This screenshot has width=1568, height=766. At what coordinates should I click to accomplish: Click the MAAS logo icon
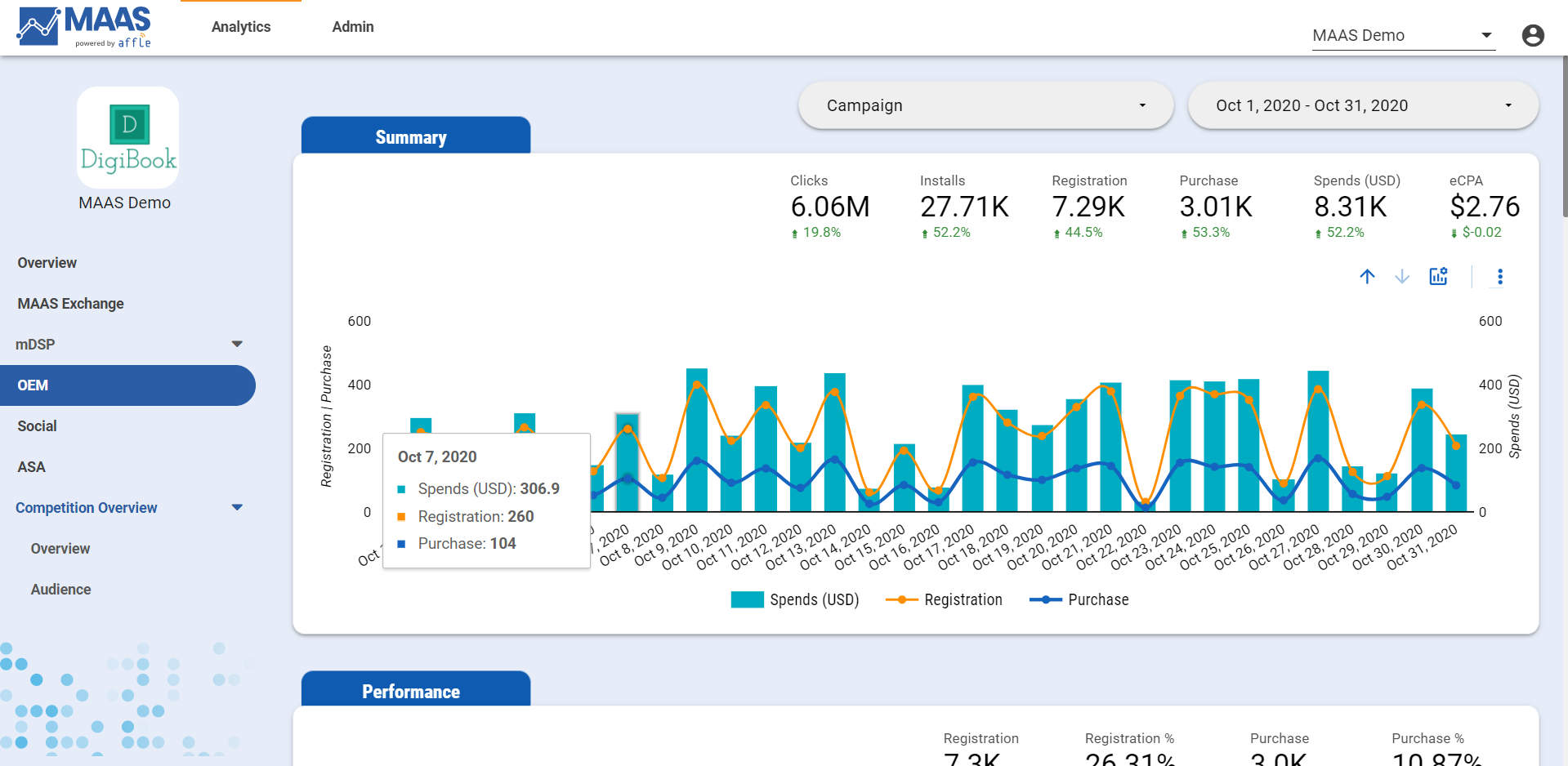(x=37, y=26)
